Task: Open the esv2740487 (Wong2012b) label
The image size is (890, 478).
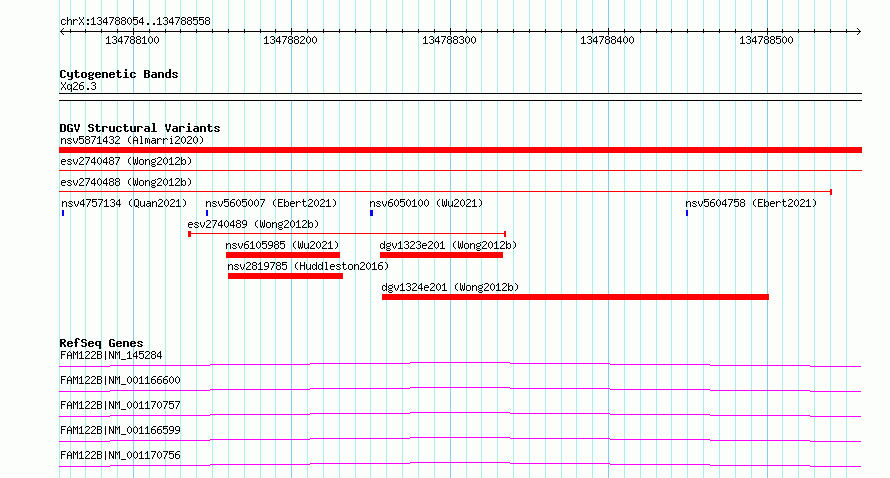Action: 126,161
